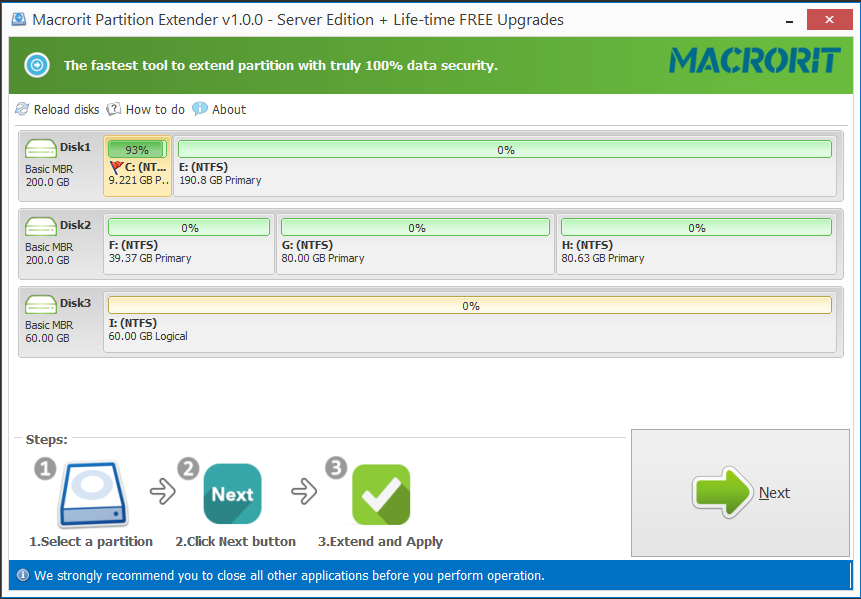Click the Disk3 drive icon
Viewport: 861px width, 599px height.
tap(41, 304)
